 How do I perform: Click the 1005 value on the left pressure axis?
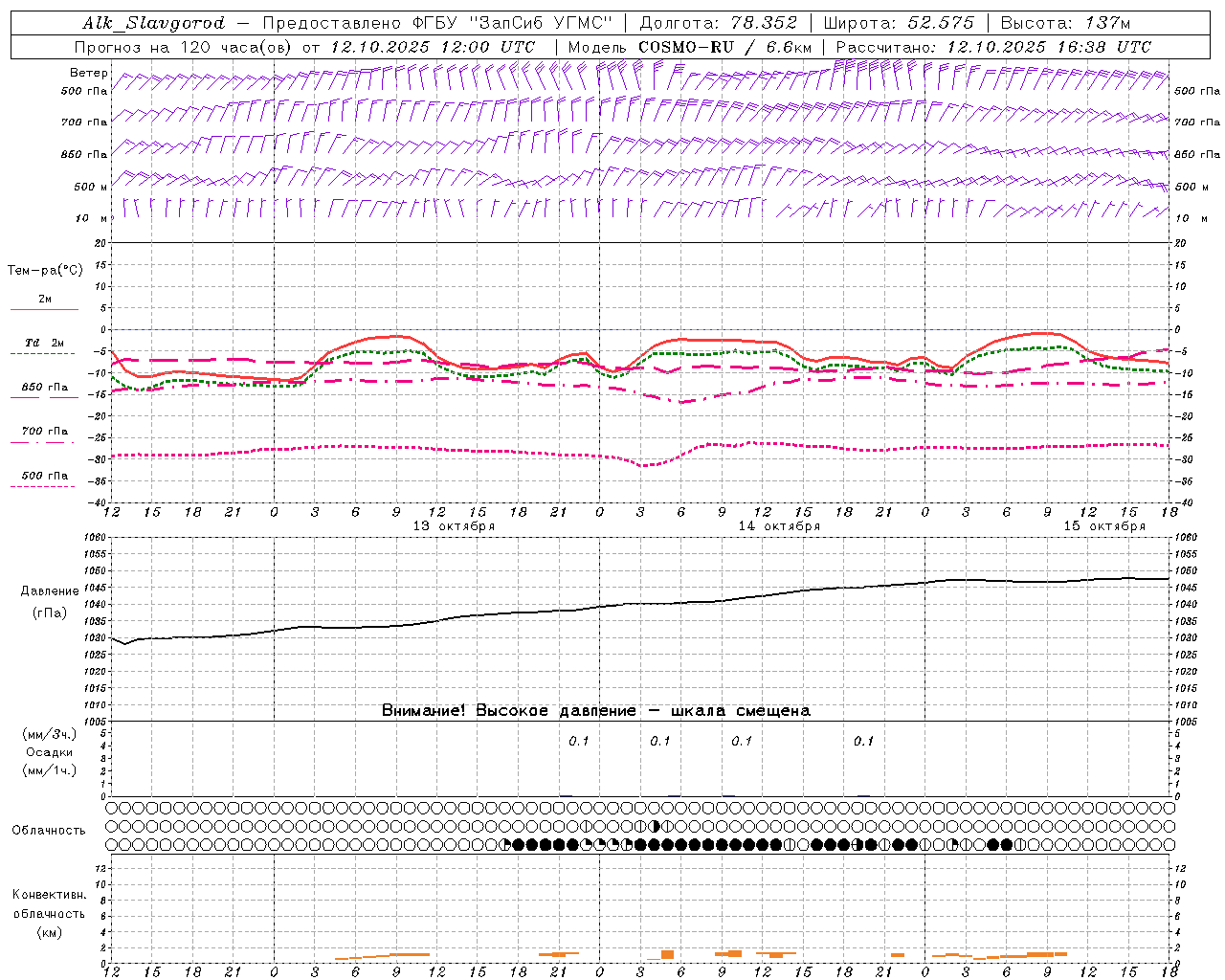point(97,721)
